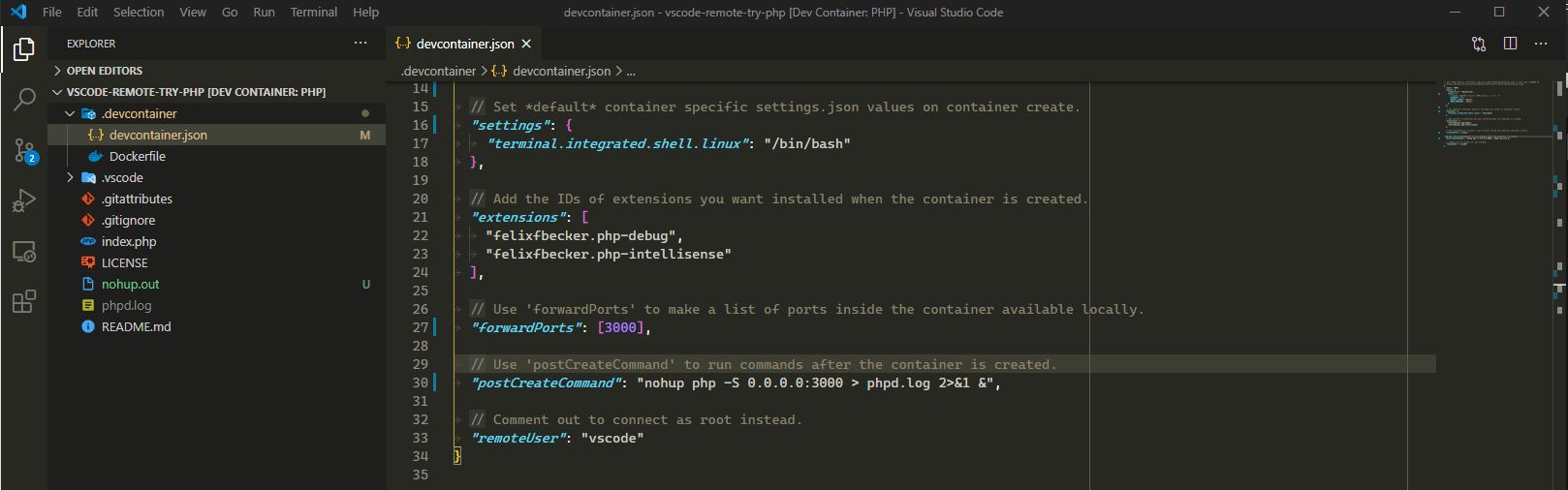Click the Explorer more actions ellipsis

tap(361, 44)
